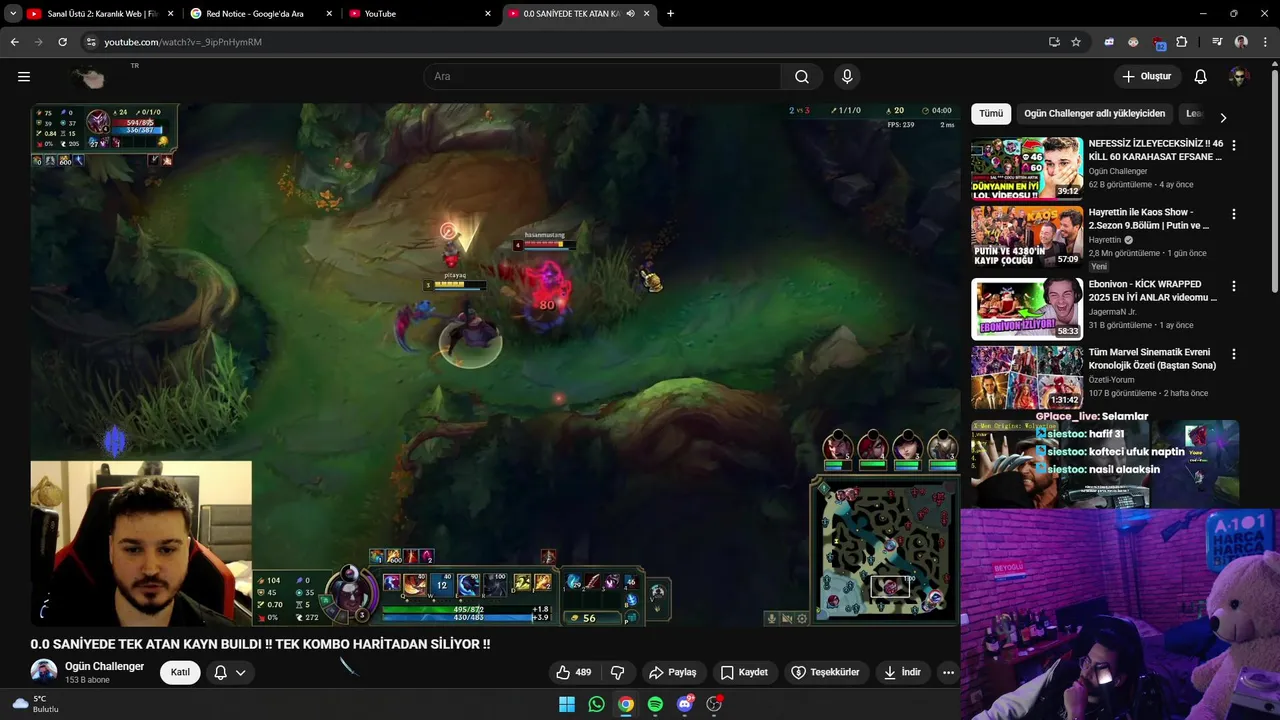Viewport: 1280px width, 720px height.
Task: Select Ogün Challenger adlı yükleyiciden chip
Action: pyautogui.click(x=1094, y=114)
